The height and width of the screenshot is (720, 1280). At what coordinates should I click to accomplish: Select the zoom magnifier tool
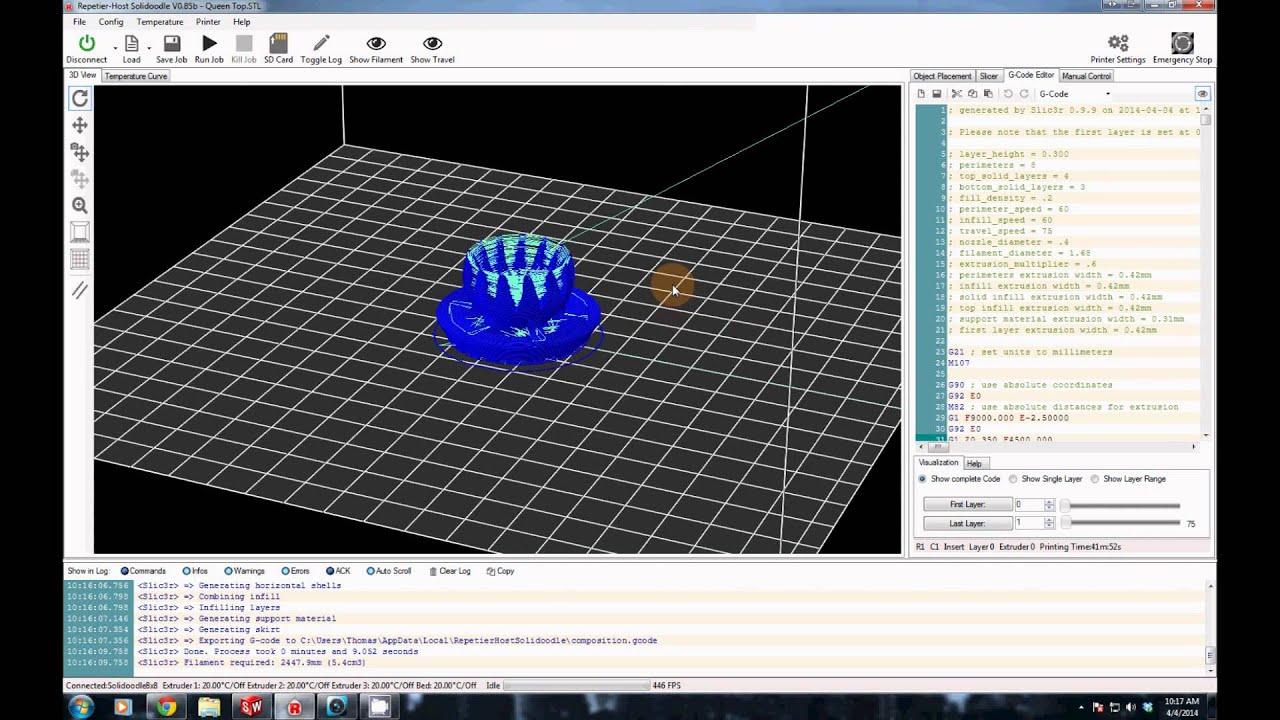point(80,205)
